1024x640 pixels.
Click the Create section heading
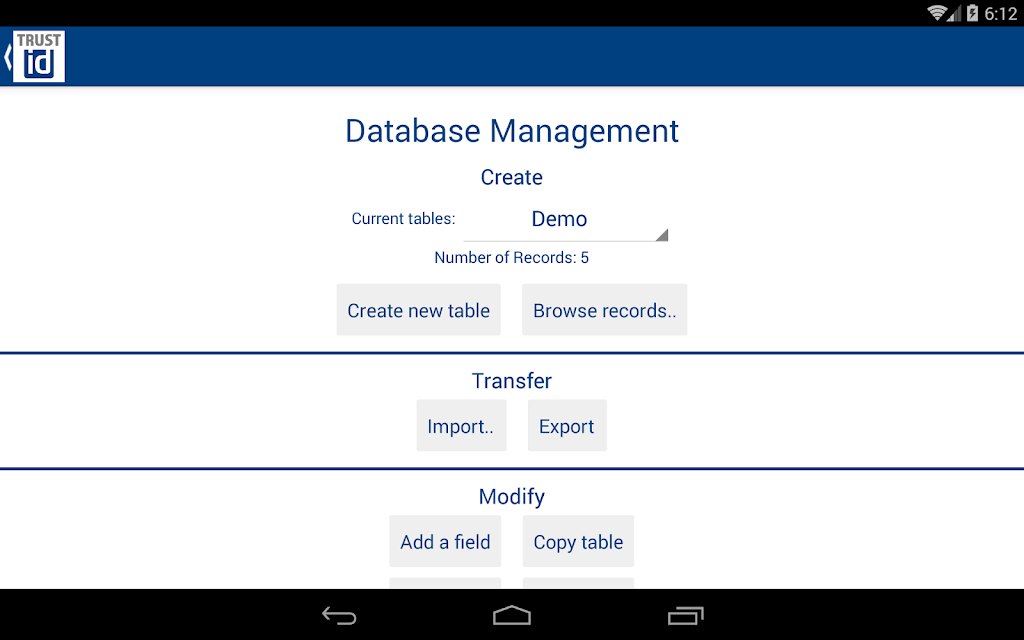pyautogui.click(x=512, y=177)
